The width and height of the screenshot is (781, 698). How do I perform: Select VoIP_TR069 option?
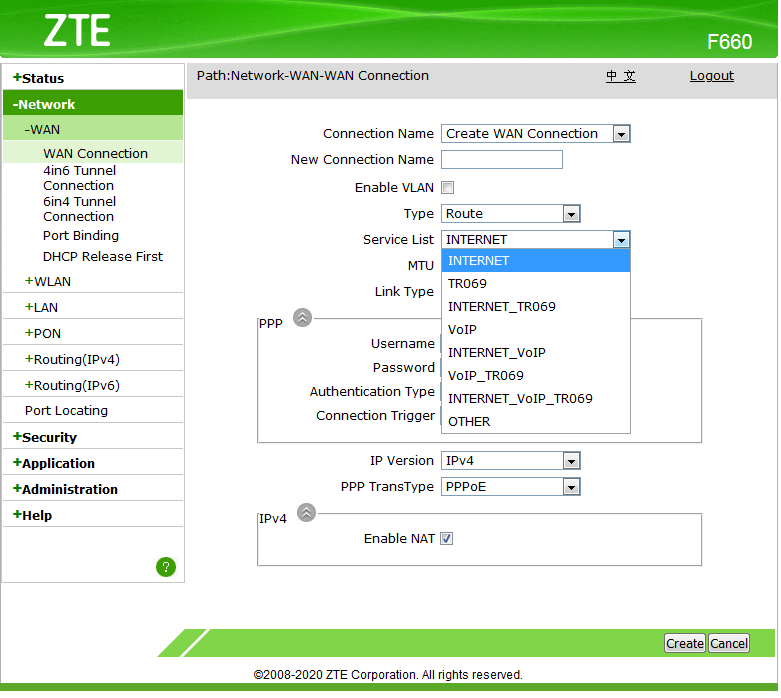[536, 376]
